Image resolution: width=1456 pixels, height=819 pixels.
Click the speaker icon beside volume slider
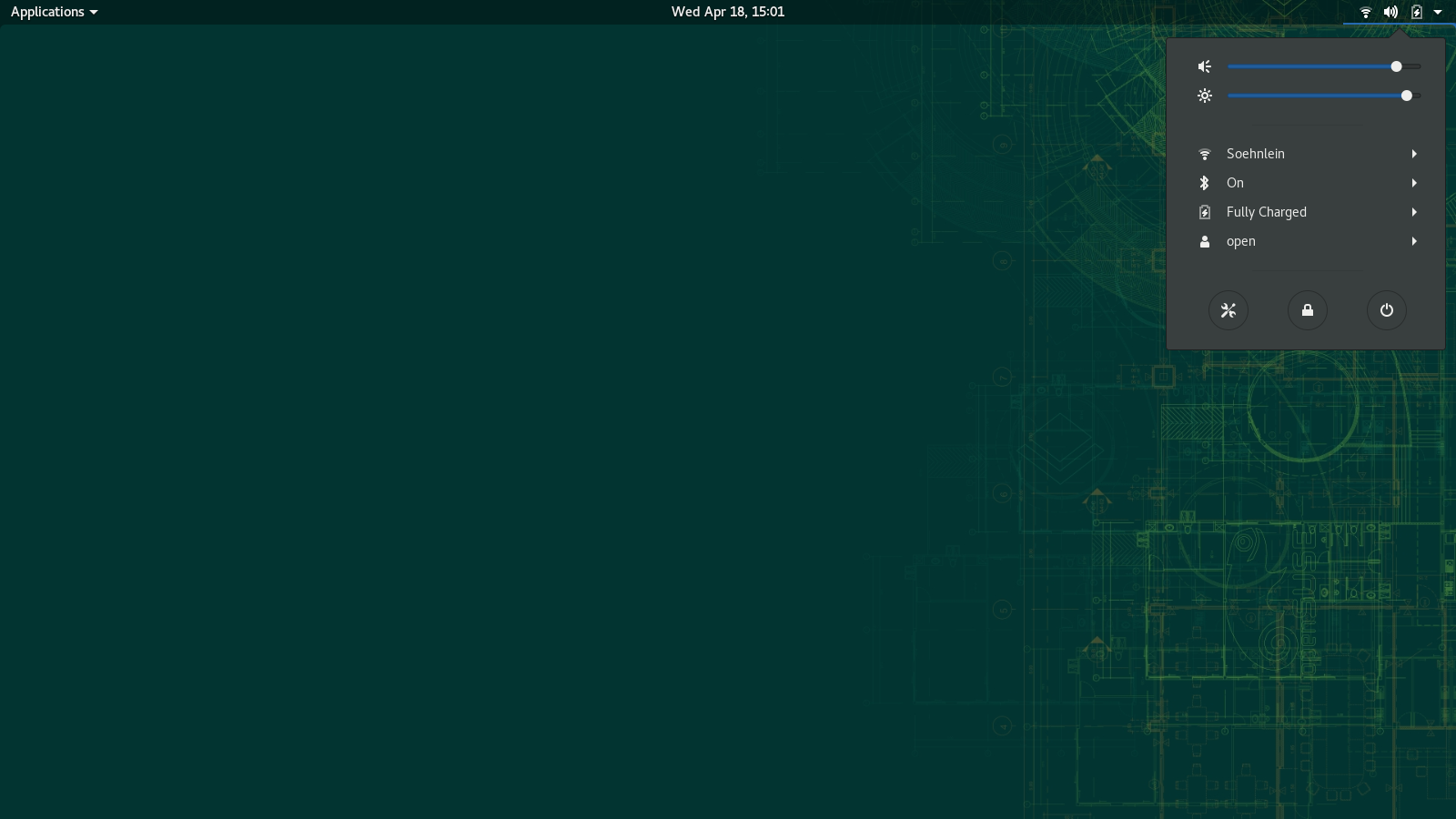point(1205,66)
